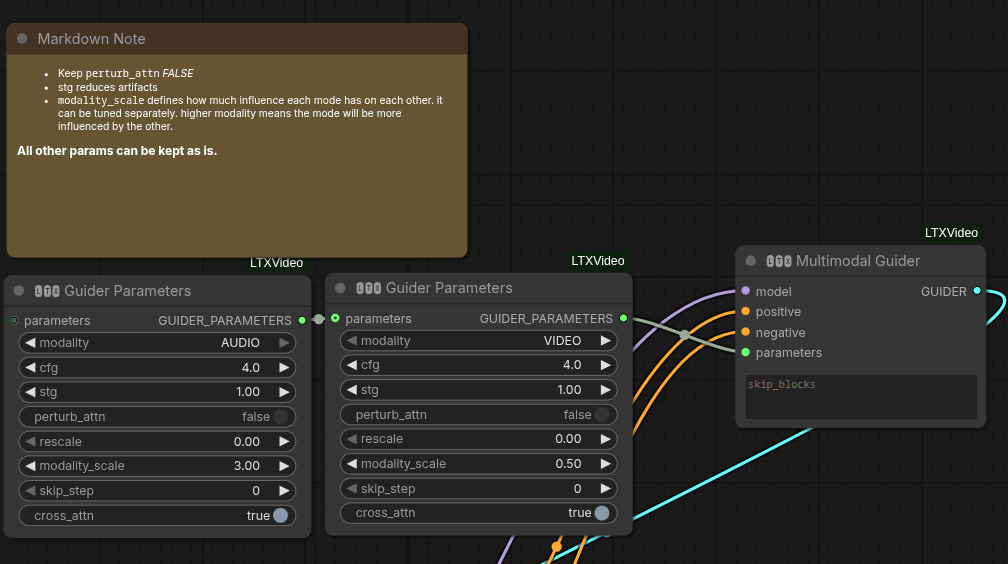
Task: Increase rescale on the AUDIO Guider node
Action: [x=284, y=442]
